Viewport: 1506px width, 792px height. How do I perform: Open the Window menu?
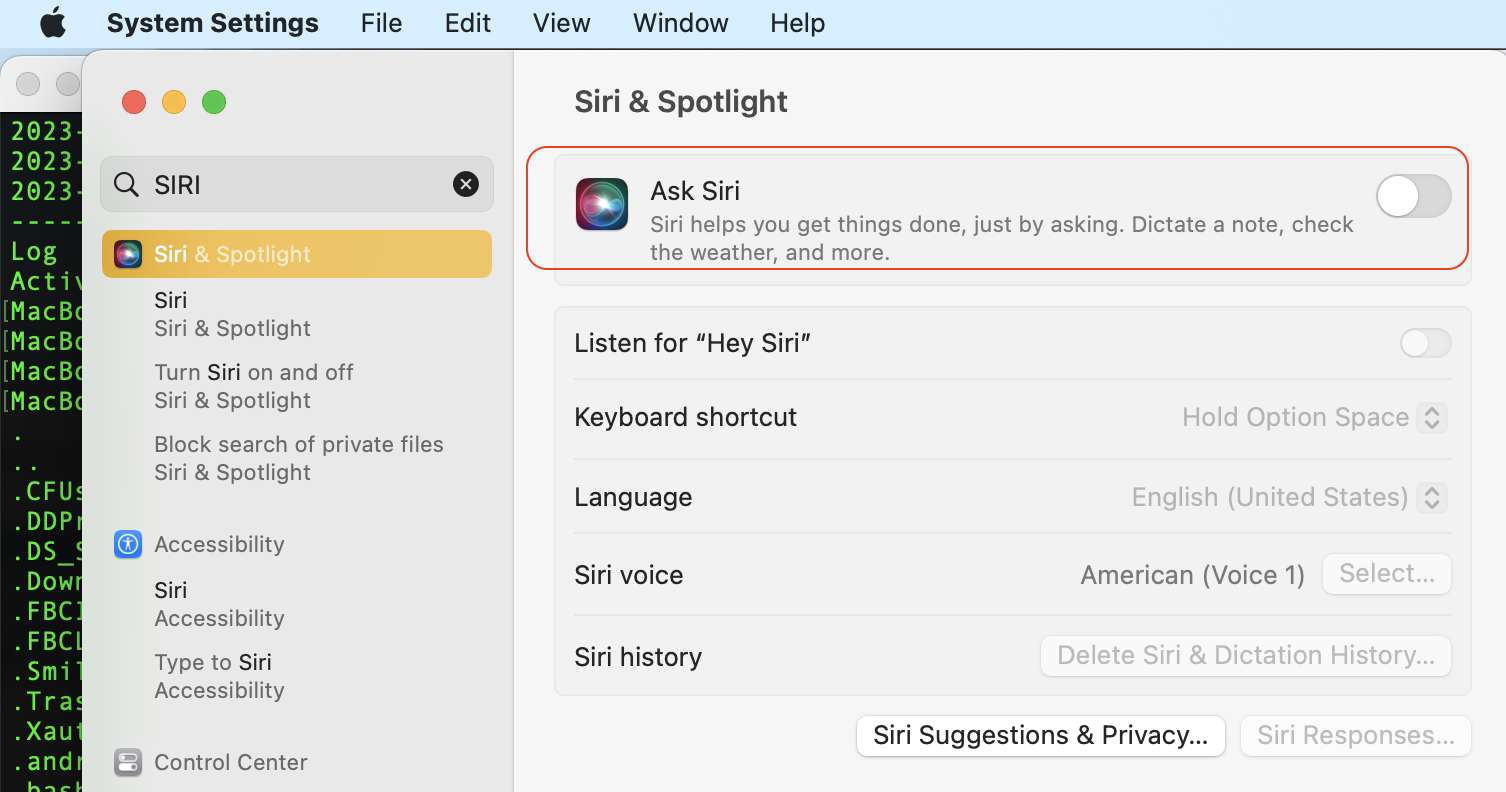coord(681,23)
